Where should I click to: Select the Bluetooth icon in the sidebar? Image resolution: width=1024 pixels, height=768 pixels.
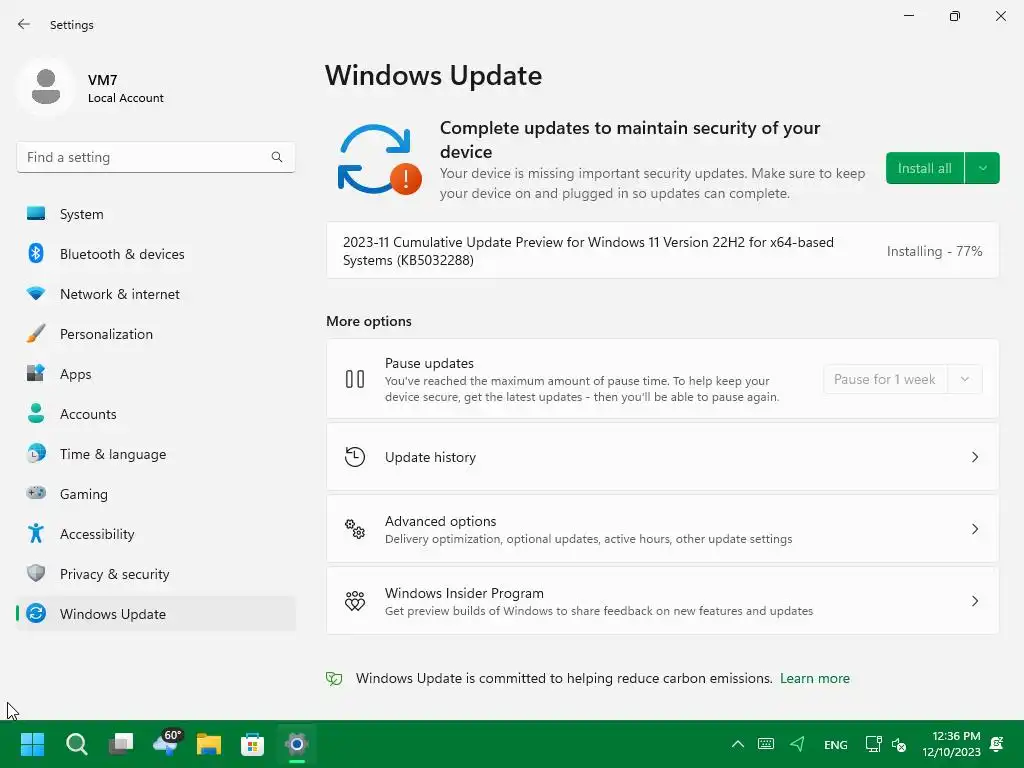[36, 253]
